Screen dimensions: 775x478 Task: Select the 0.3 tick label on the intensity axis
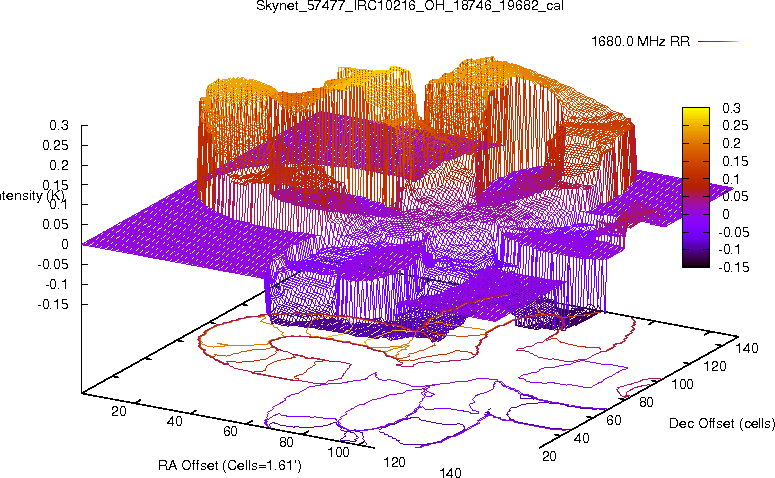[59, 126]
